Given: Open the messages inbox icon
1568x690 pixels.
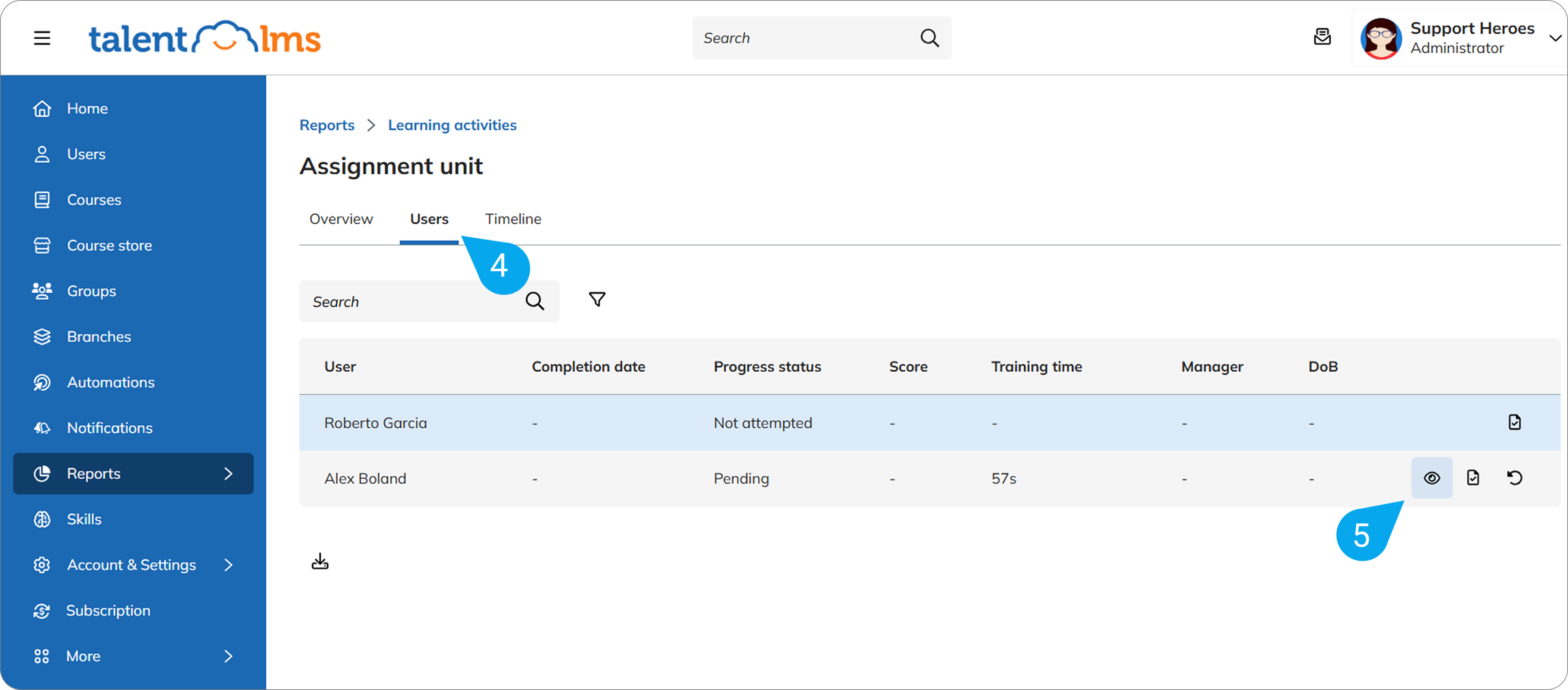Looking at the screenshot, I should click(x=1322, y=37).
